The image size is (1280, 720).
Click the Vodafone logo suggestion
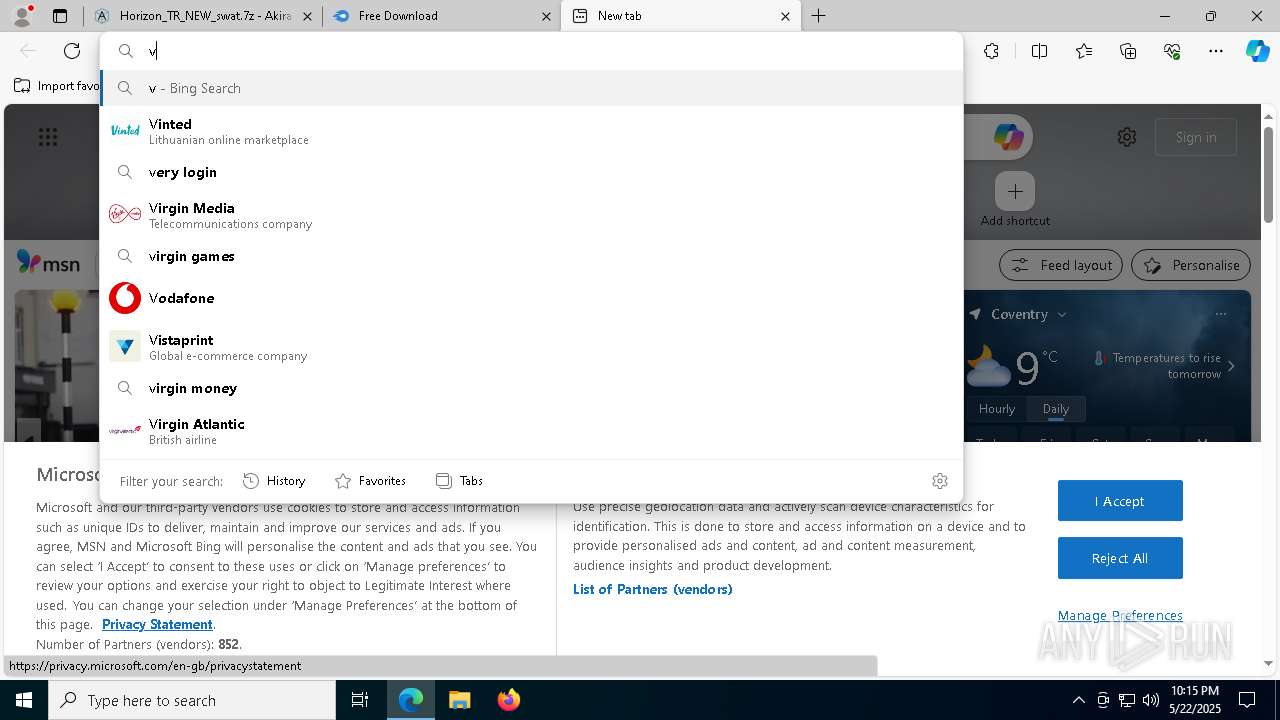125,298
